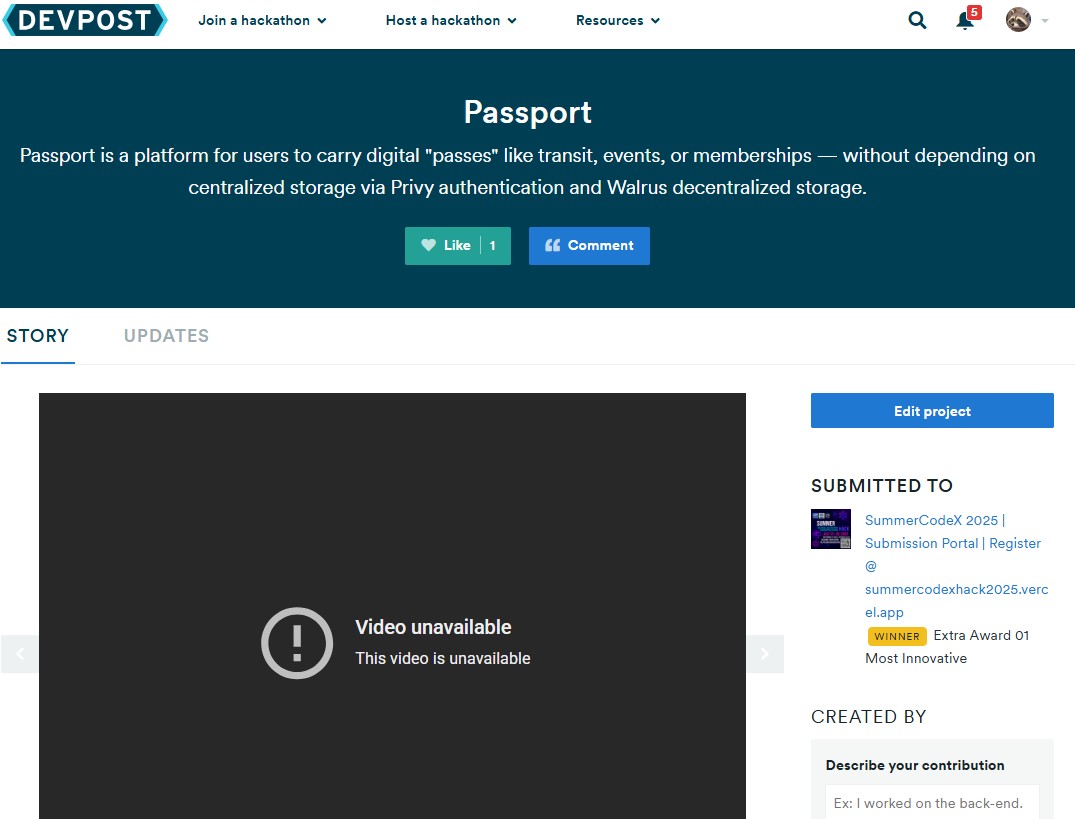Viewport: 1075px width, 819px height.
Task: Click the WINNER badge label
Action: 897,636
